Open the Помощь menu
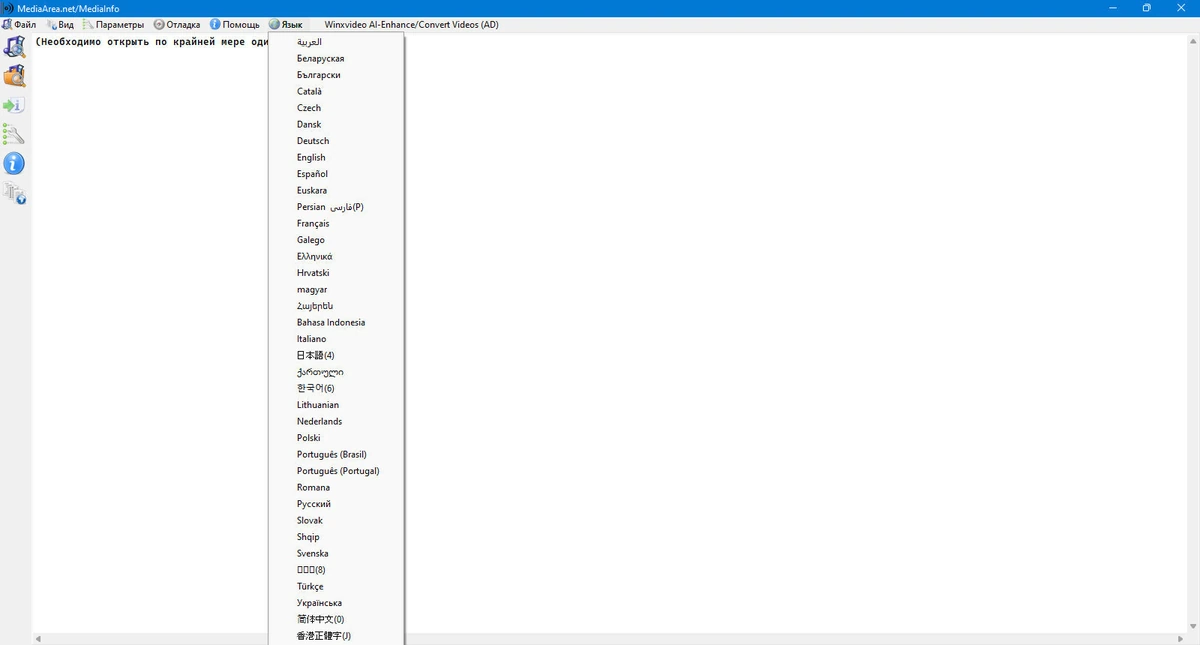This screenshot has height=645, width=1200. pos(235,24)
